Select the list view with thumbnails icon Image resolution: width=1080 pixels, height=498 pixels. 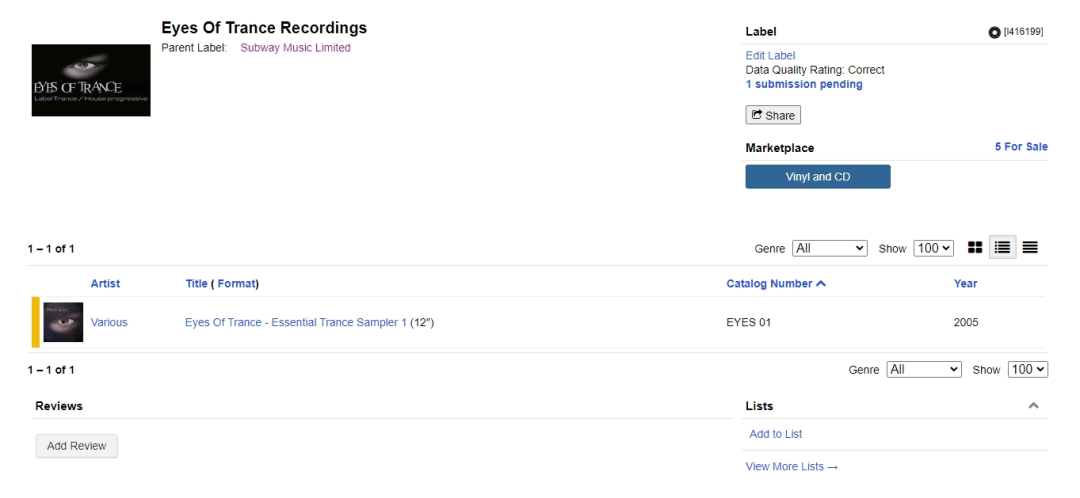click(1002, 247)
